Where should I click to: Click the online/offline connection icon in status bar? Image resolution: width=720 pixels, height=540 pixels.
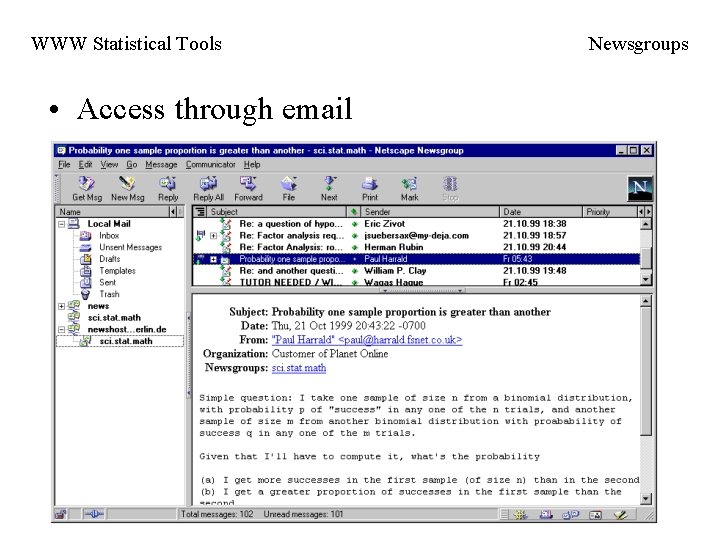94,514
